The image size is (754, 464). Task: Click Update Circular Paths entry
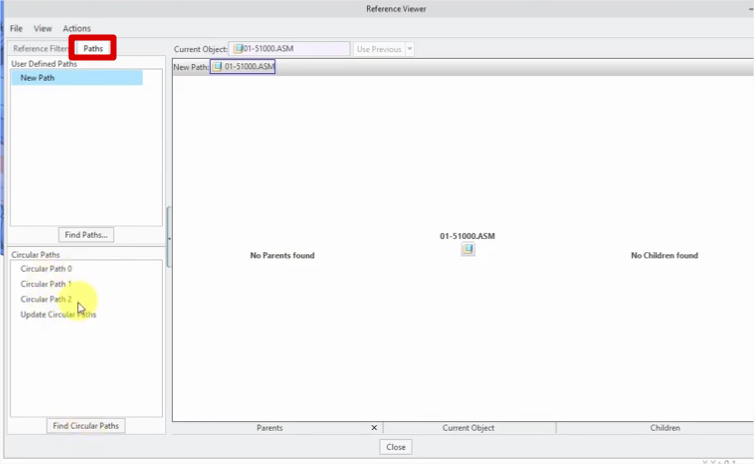[58, 315]
